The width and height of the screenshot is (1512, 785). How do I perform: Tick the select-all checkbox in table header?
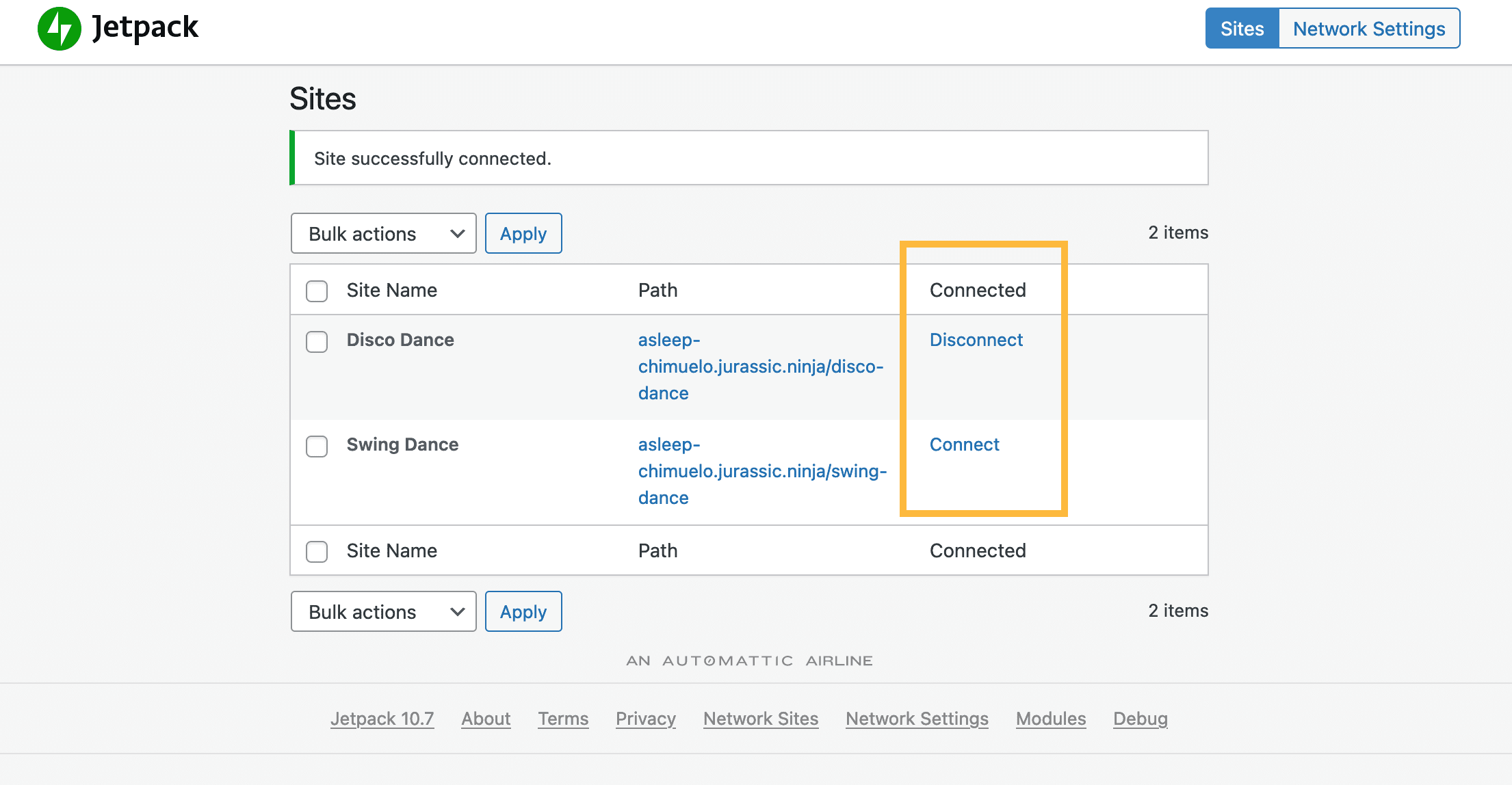317,291
